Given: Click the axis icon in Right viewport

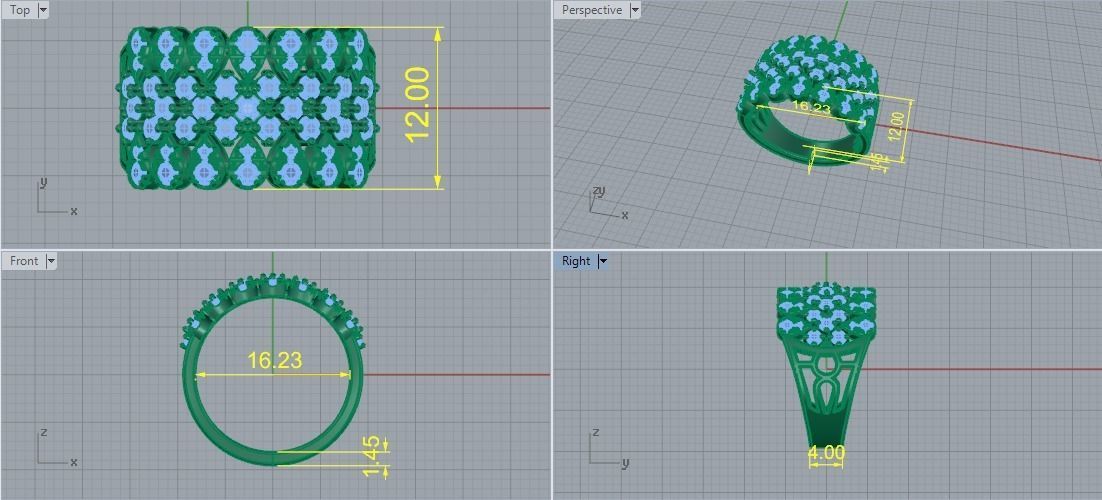Looking at the screenshot, I should click(607, 447).
